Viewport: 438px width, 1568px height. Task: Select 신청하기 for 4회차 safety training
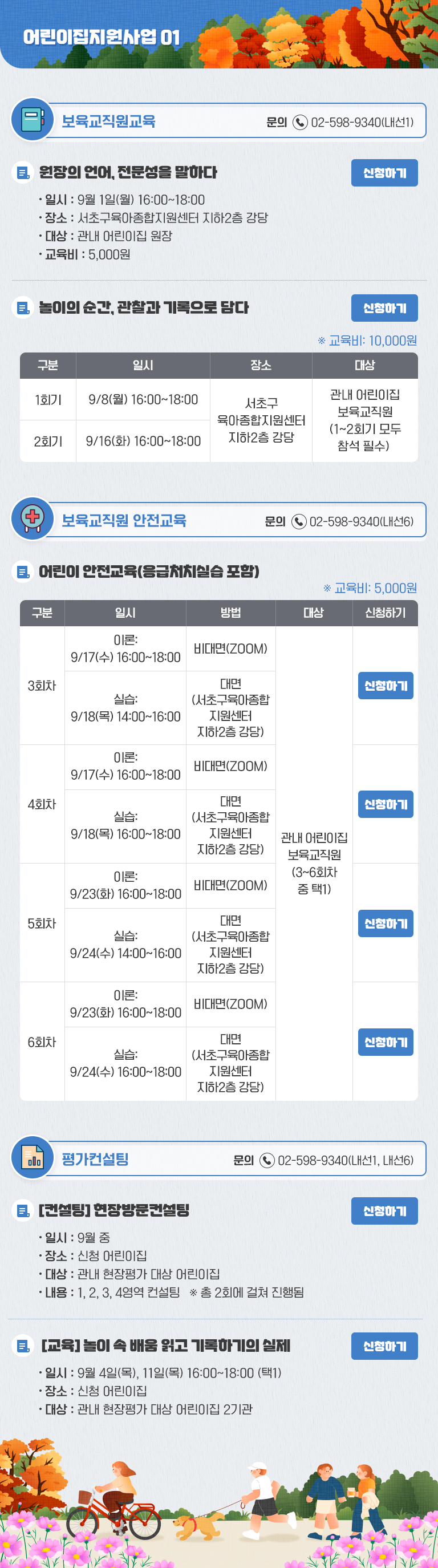click(386, 804)
